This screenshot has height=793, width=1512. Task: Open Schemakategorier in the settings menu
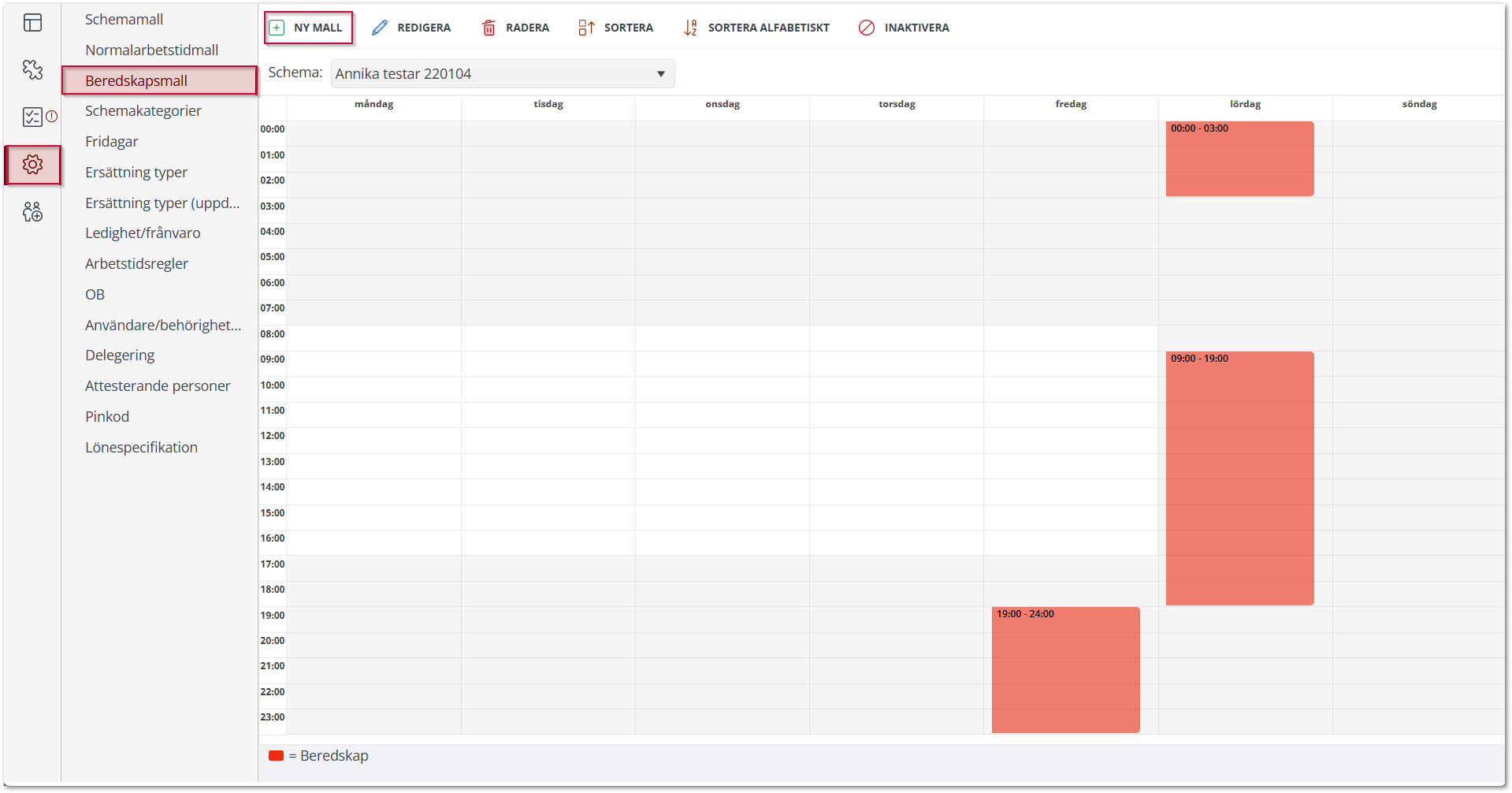click(143, 111)
